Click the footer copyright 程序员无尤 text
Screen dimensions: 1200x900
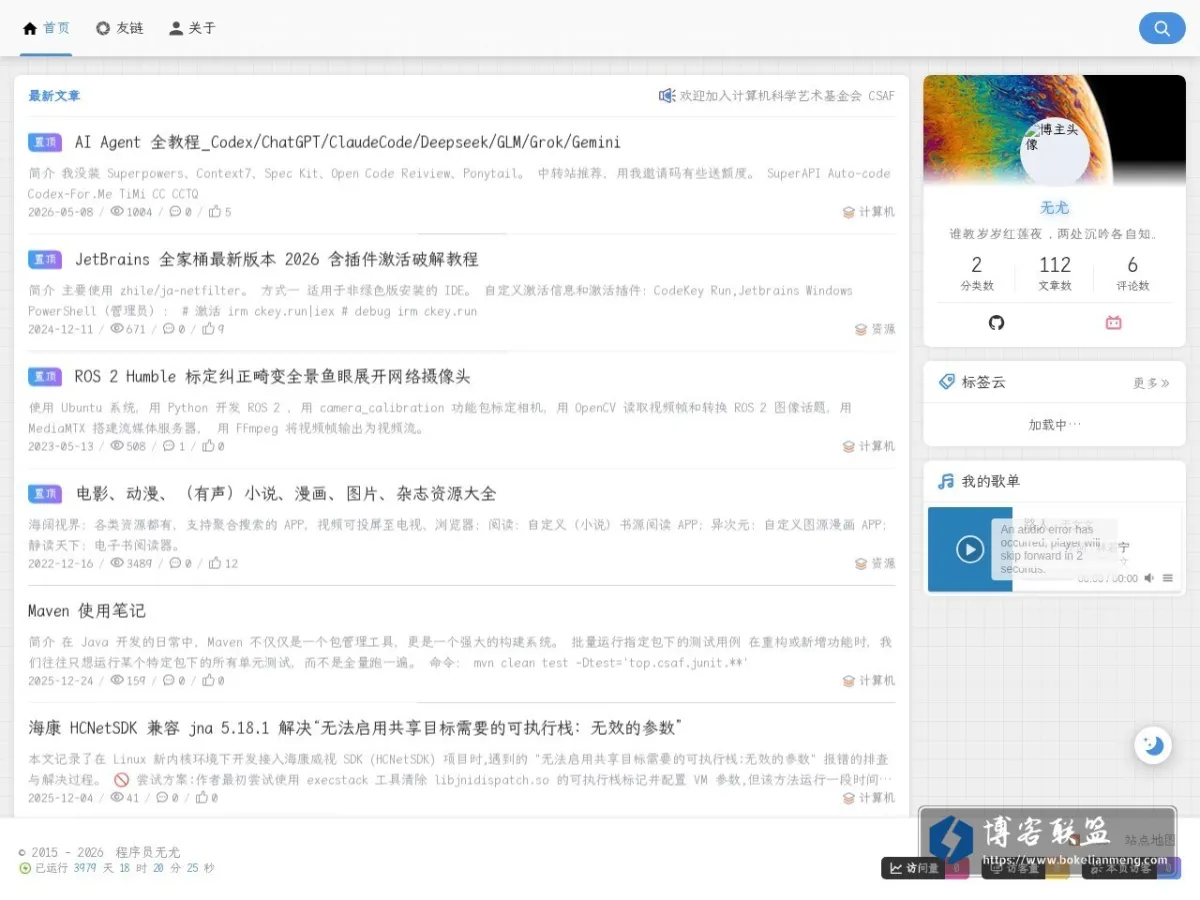(148, 852)
